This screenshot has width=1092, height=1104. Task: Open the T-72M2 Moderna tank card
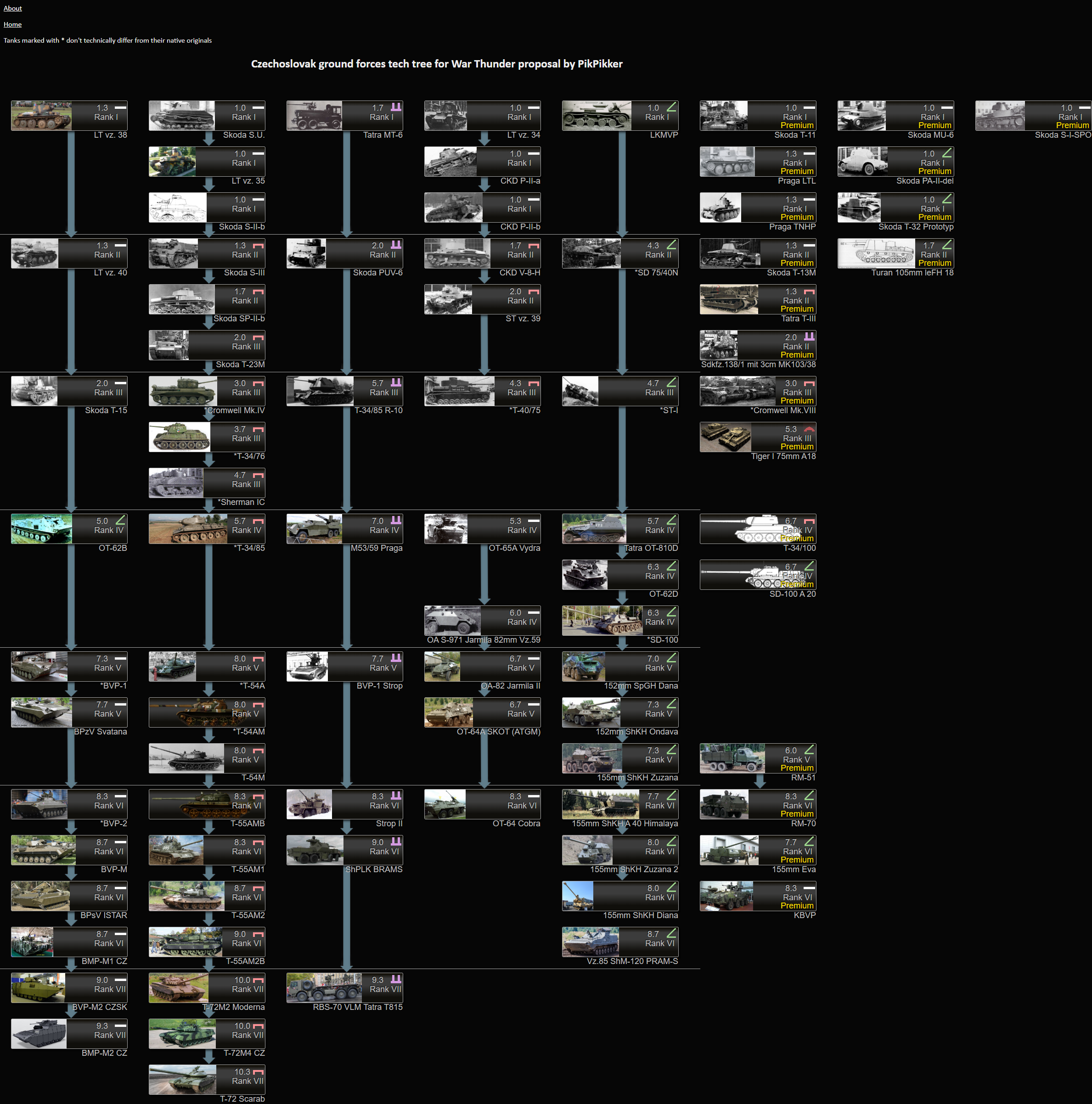pos(207,988)
